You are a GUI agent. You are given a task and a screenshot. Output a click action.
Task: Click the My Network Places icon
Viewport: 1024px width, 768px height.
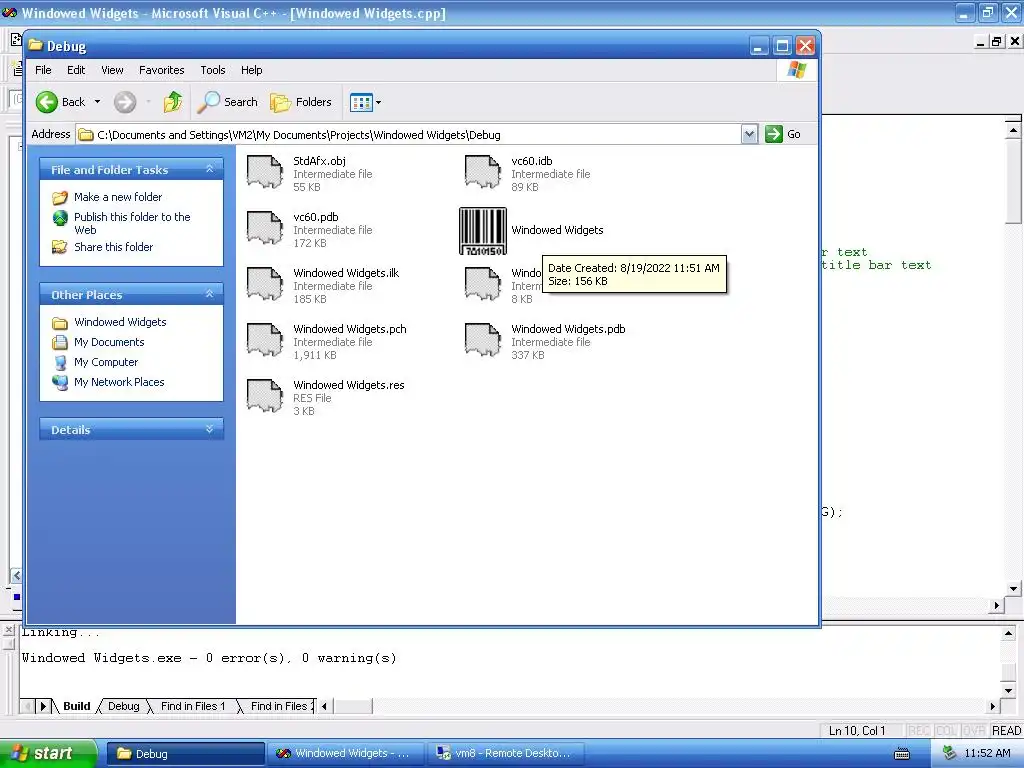60,382
